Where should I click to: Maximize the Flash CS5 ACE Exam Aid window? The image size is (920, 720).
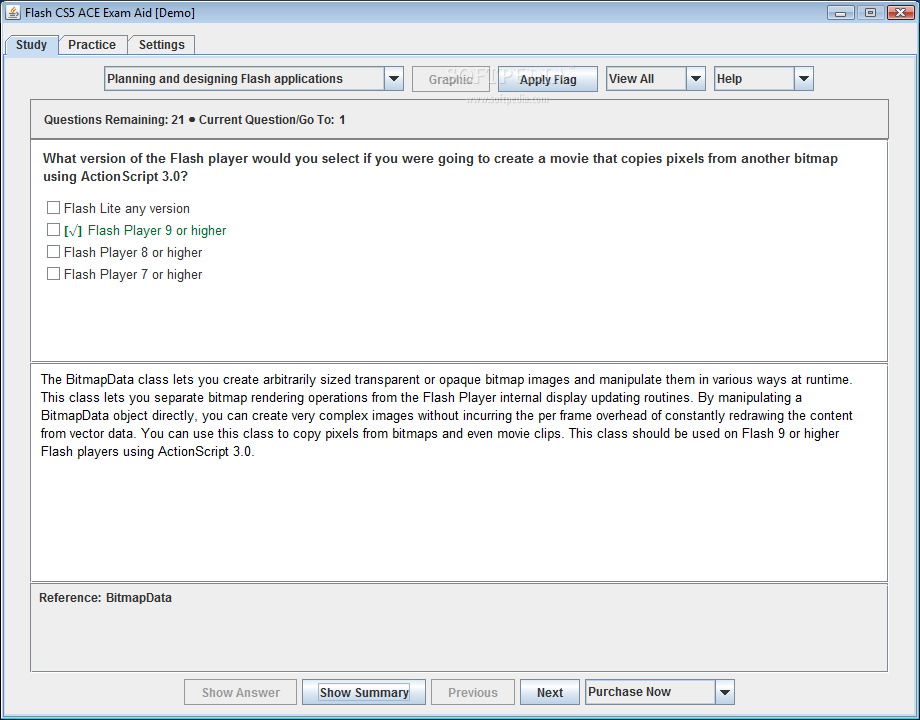[x=870, y=12]
